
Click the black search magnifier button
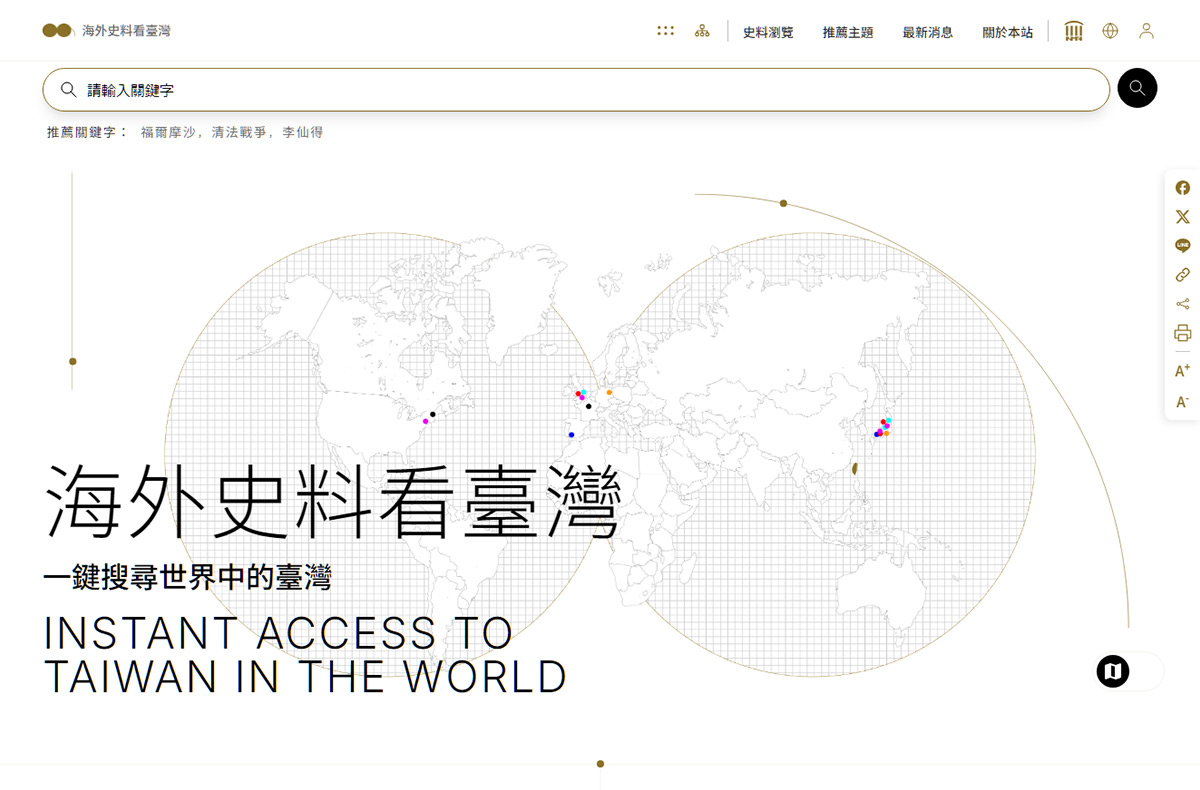pyautogui.click(x=1136, y=88)
